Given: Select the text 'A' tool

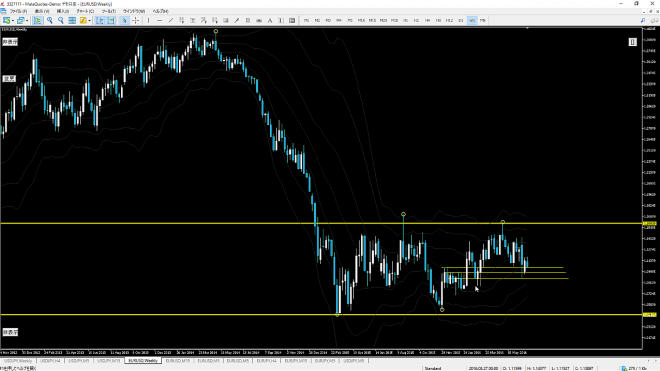Looking at the screenshot, I should tap(270, 20).
